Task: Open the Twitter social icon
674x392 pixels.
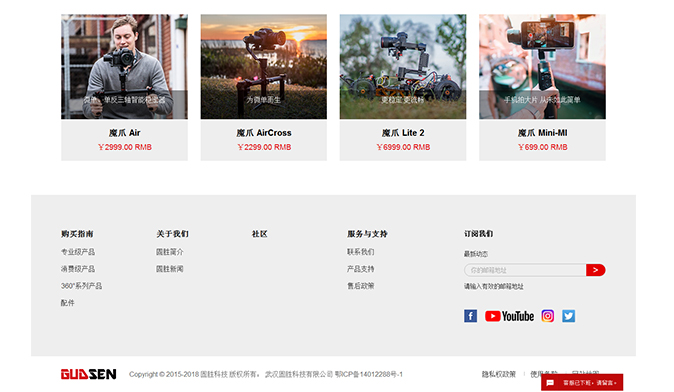Action: [568, 316]
